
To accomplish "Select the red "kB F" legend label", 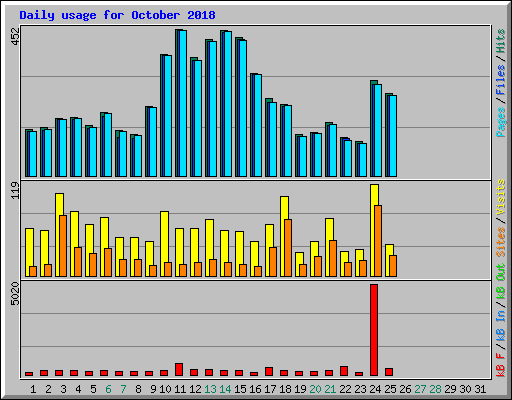I will pos(501,365).
